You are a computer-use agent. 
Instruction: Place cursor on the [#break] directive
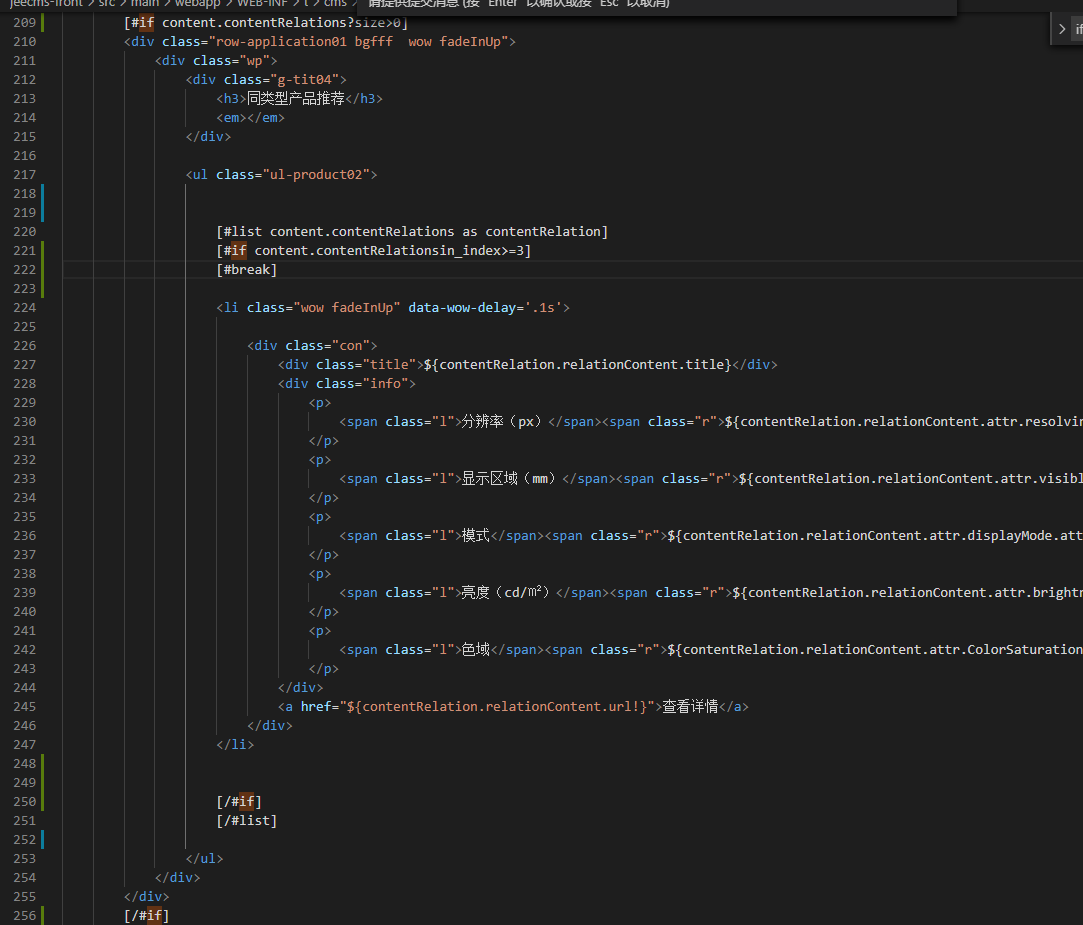(247, 270)
